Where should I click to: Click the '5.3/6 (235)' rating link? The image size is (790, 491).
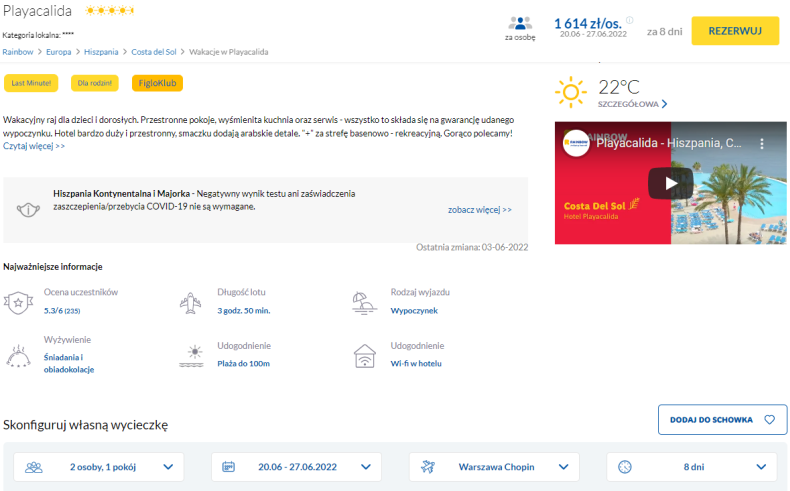click(x=61, y=311)
